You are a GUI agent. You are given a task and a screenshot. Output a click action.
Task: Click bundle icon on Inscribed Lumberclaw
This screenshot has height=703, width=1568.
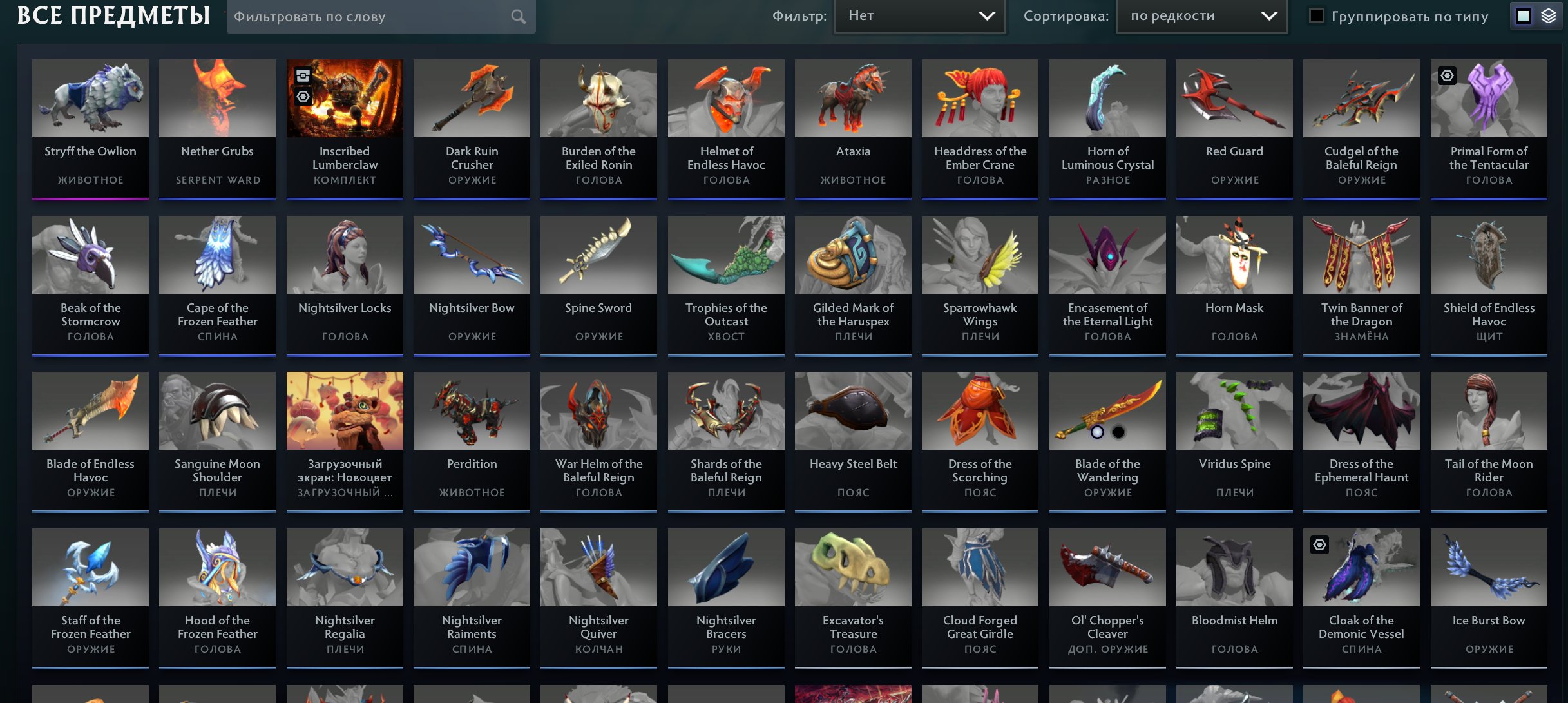303,75
